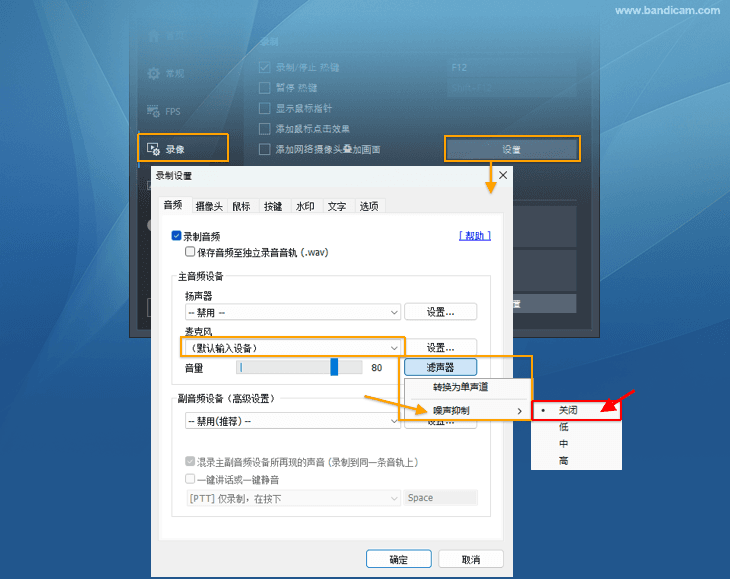Expand the 扬声器 device dropdown
The width and height of the screenshot is (730, 579).
[292, 312]
